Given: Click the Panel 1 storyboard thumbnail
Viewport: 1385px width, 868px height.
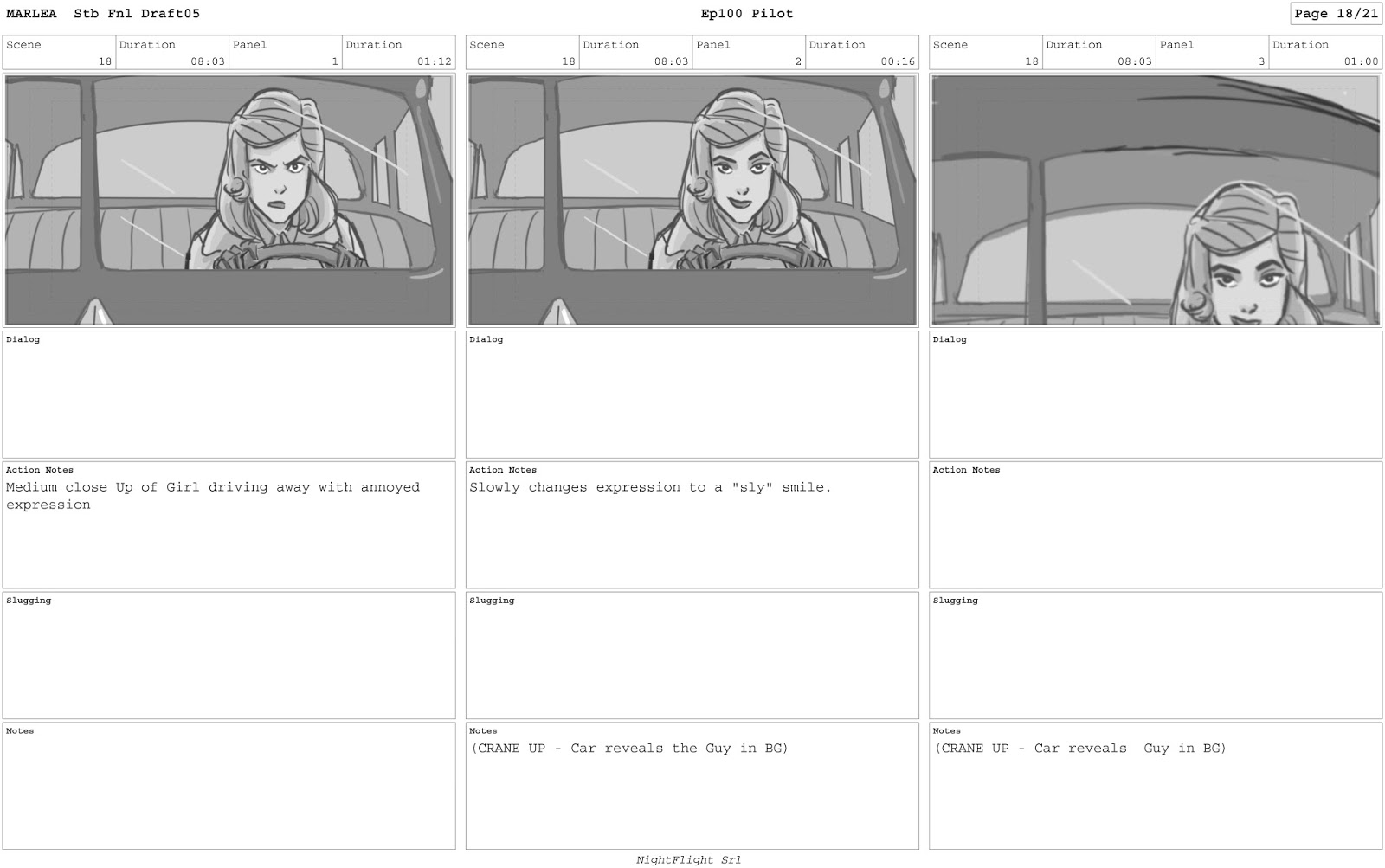Looking at the screenshot, I should click(229, 200).
